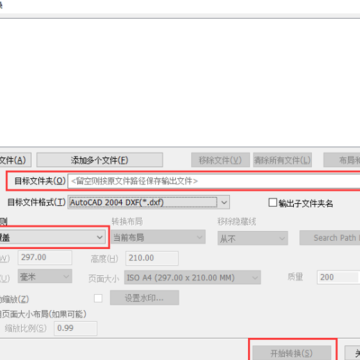
Task: Click the 添加多个文件(F) button
Action: click(99, 160)
